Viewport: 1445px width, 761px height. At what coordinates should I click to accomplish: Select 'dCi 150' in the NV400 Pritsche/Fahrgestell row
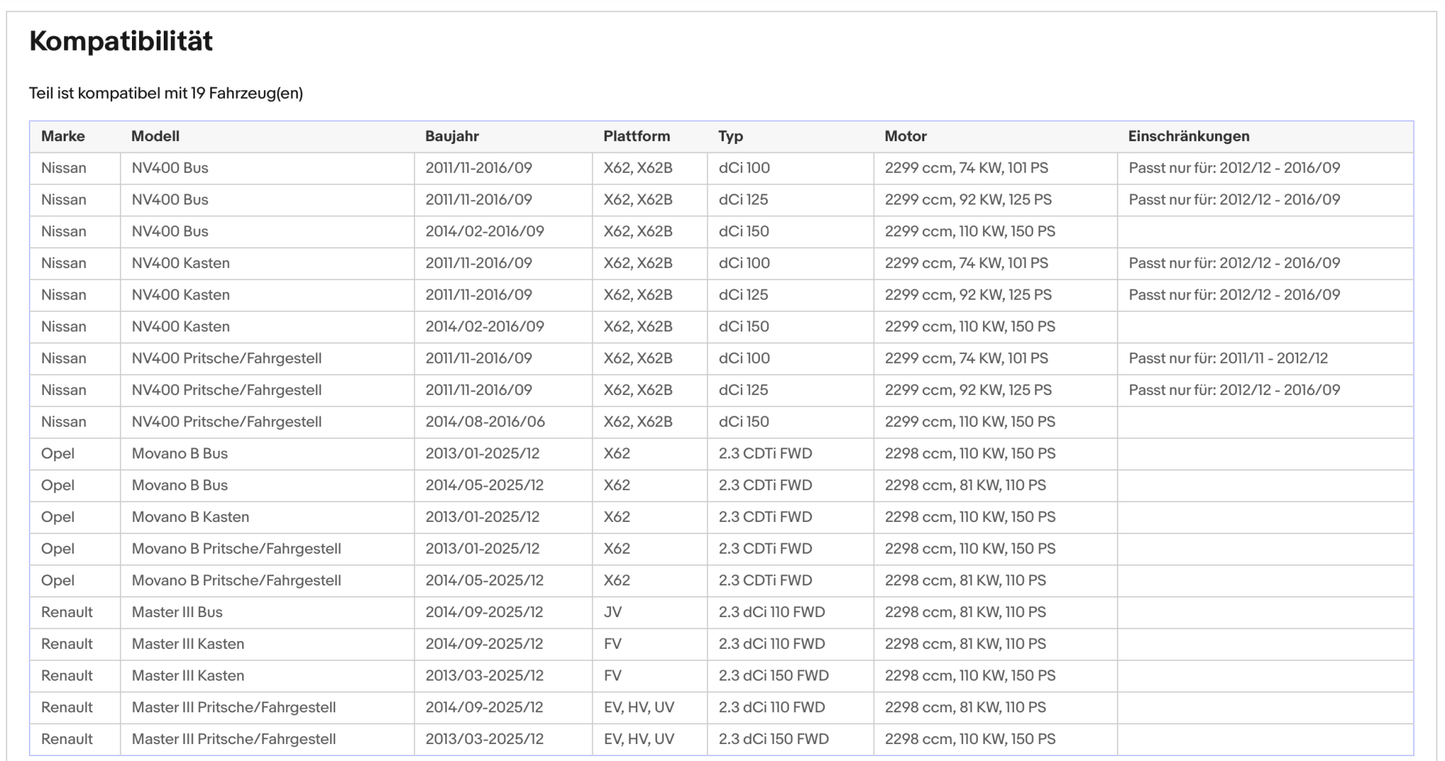point(744,422)
